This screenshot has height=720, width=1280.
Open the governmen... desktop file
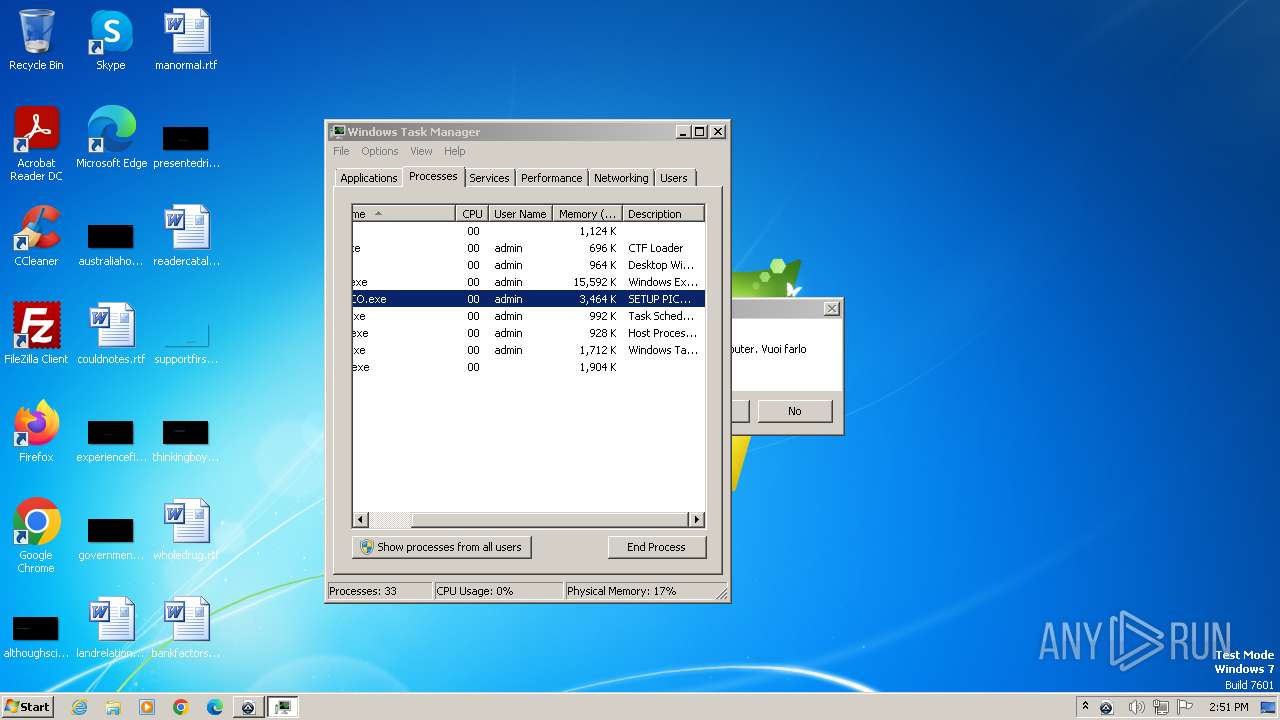click(x=111, y=538)
